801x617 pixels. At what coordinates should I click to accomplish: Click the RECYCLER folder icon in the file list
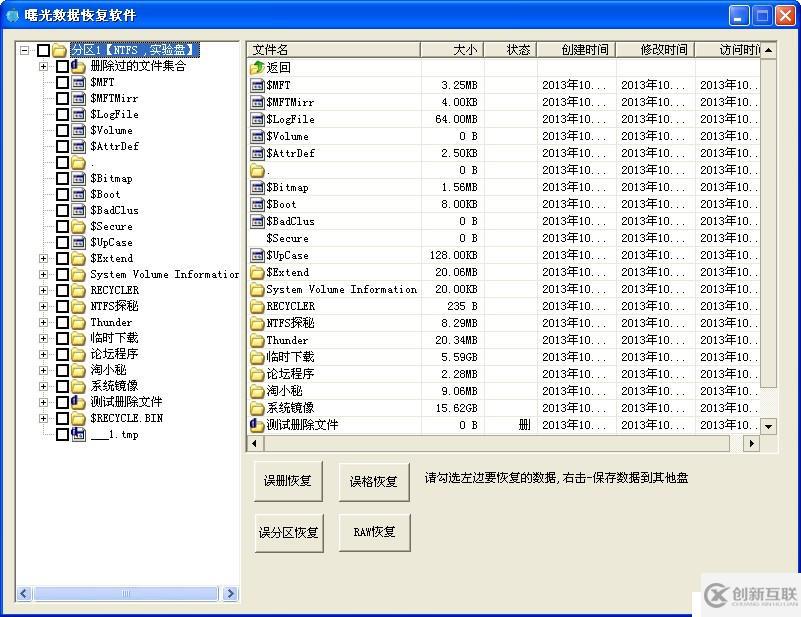(257, 306)
